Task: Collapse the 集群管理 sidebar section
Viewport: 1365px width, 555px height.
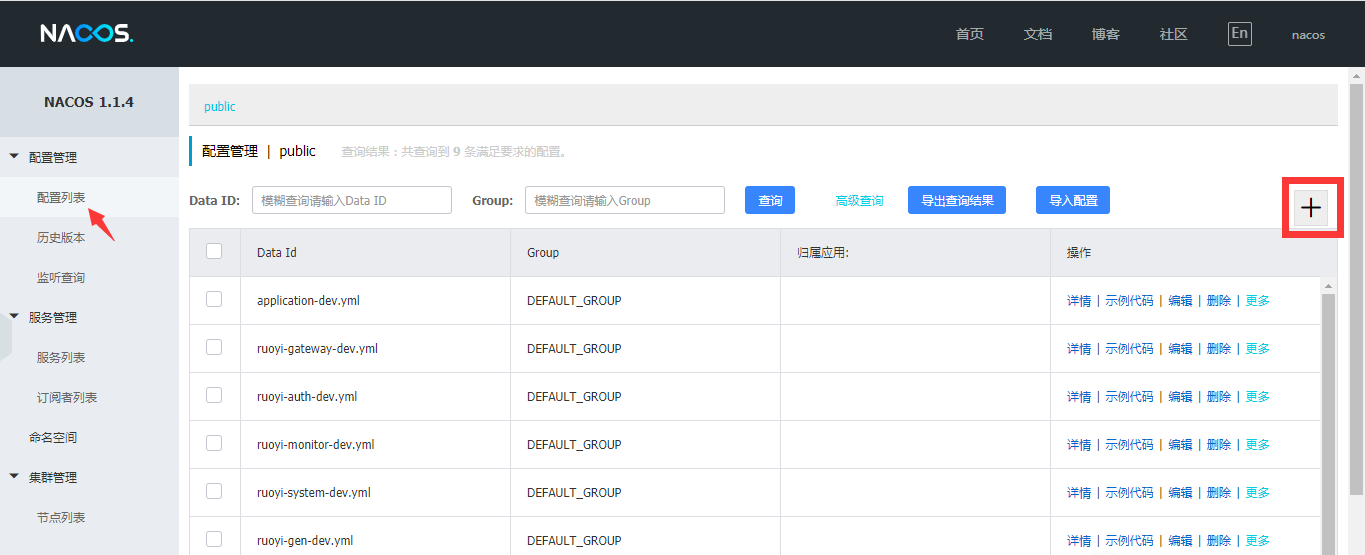Action: click(14, 477)
